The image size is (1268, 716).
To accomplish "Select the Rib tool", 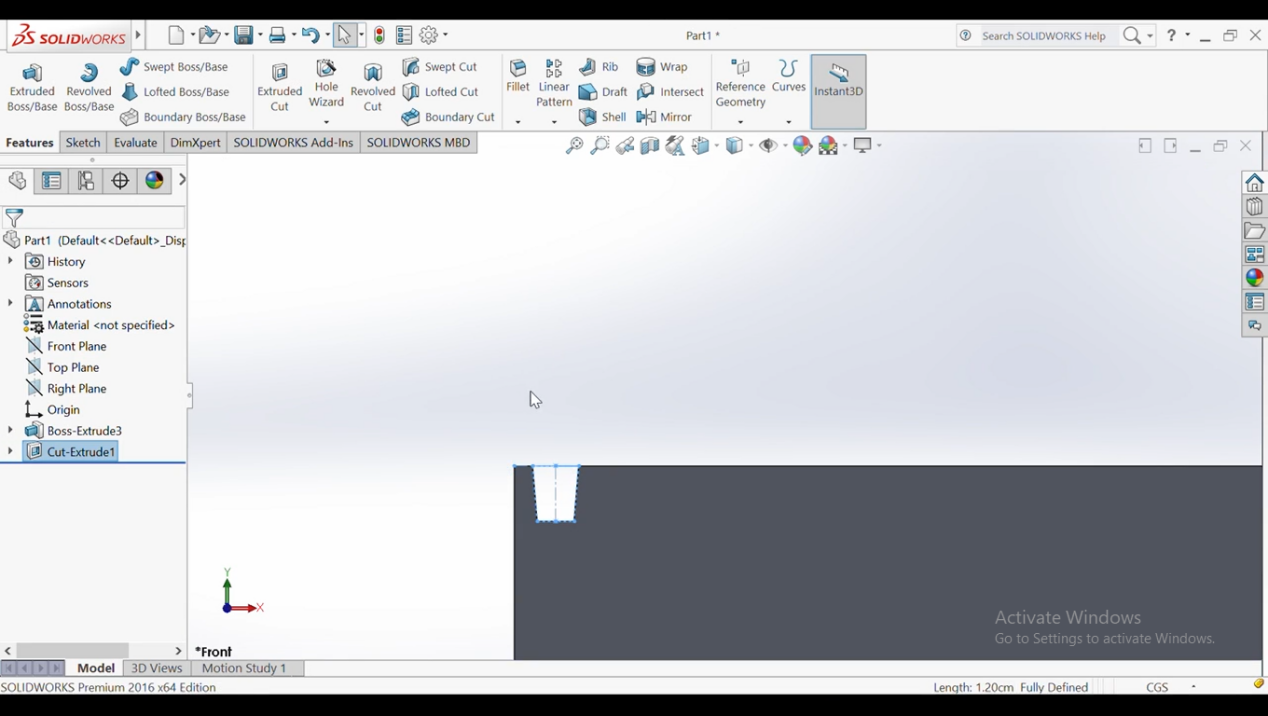I will (599, 67).
